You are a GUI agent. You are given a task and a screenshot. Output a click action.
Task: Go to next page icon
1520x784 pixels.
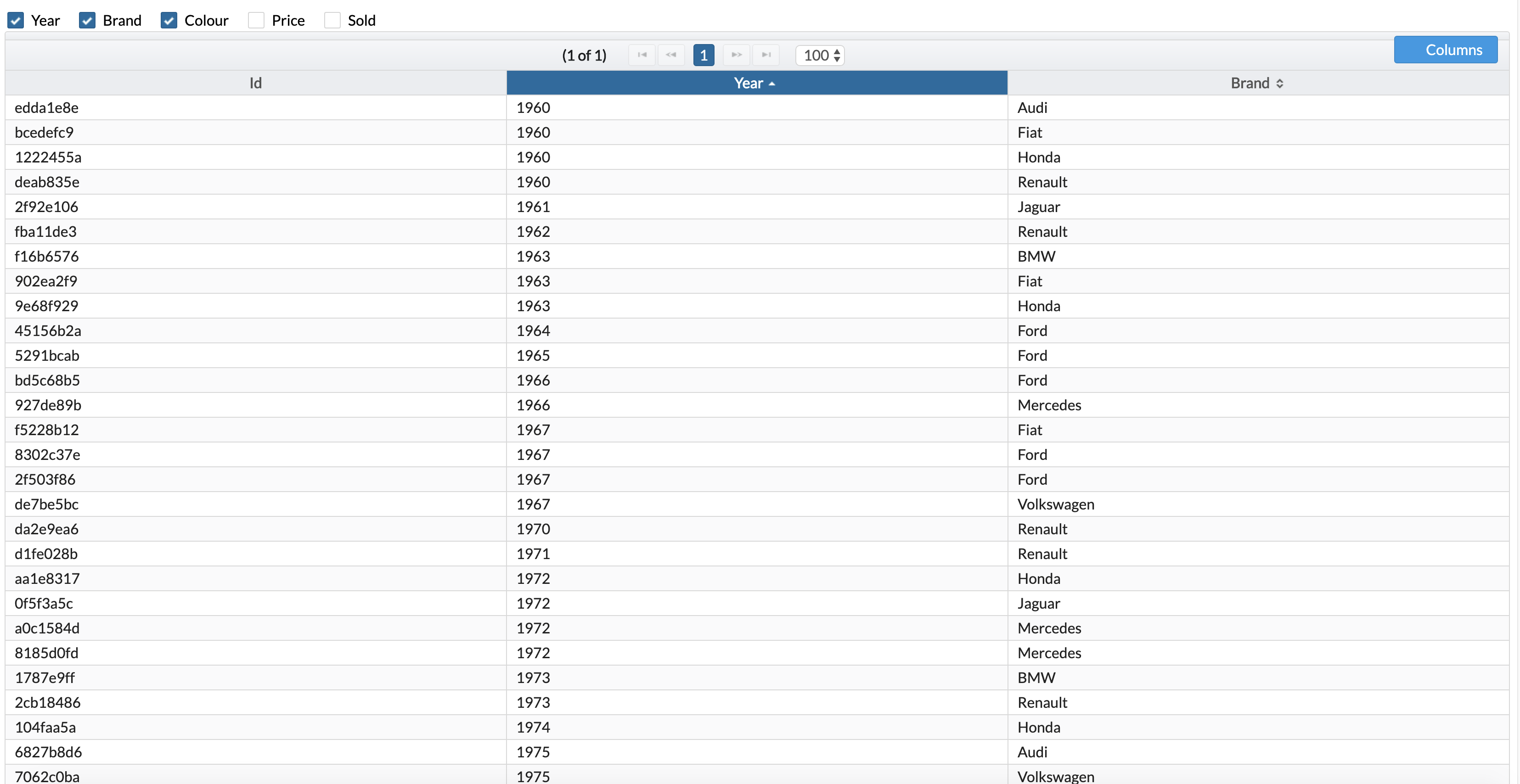[737, 55]
